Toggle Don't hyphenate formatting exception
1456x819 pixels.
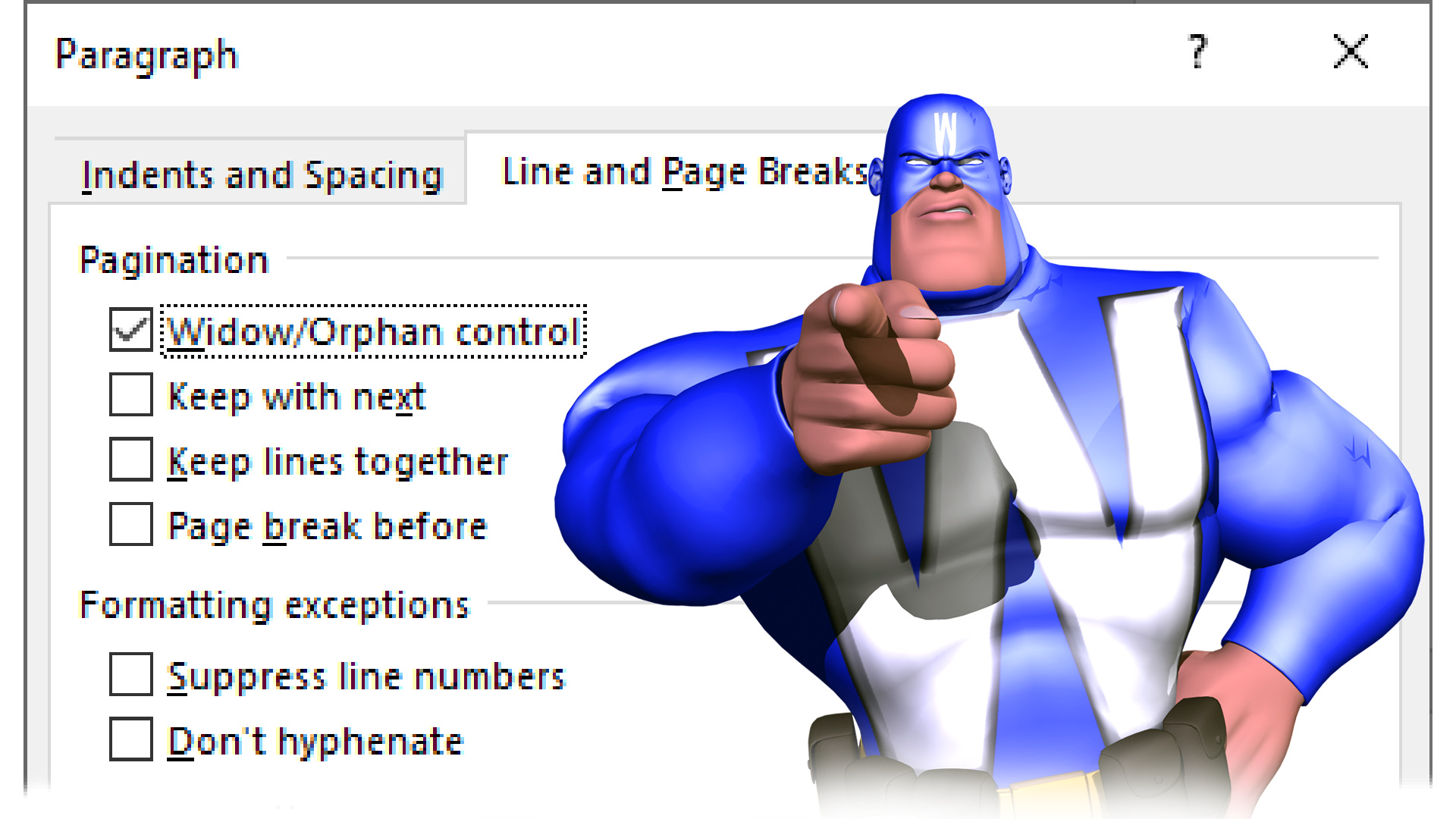131,740
